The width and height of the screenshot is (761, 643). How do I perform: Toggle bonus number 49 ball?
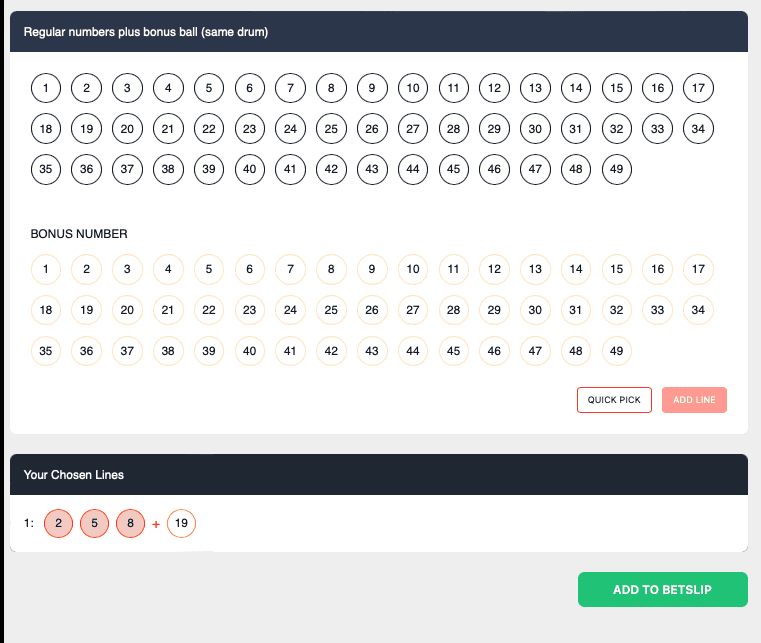click(x=617, y=351)
